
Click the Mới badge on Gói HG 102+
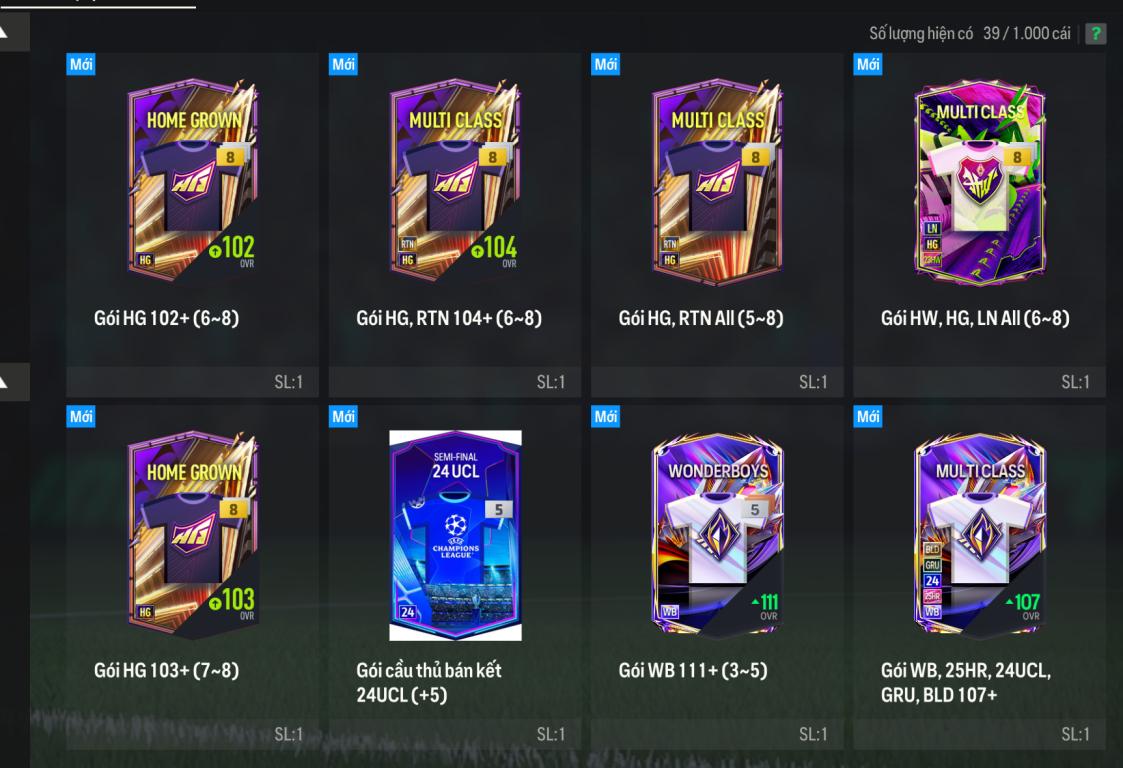click(81, 64)
